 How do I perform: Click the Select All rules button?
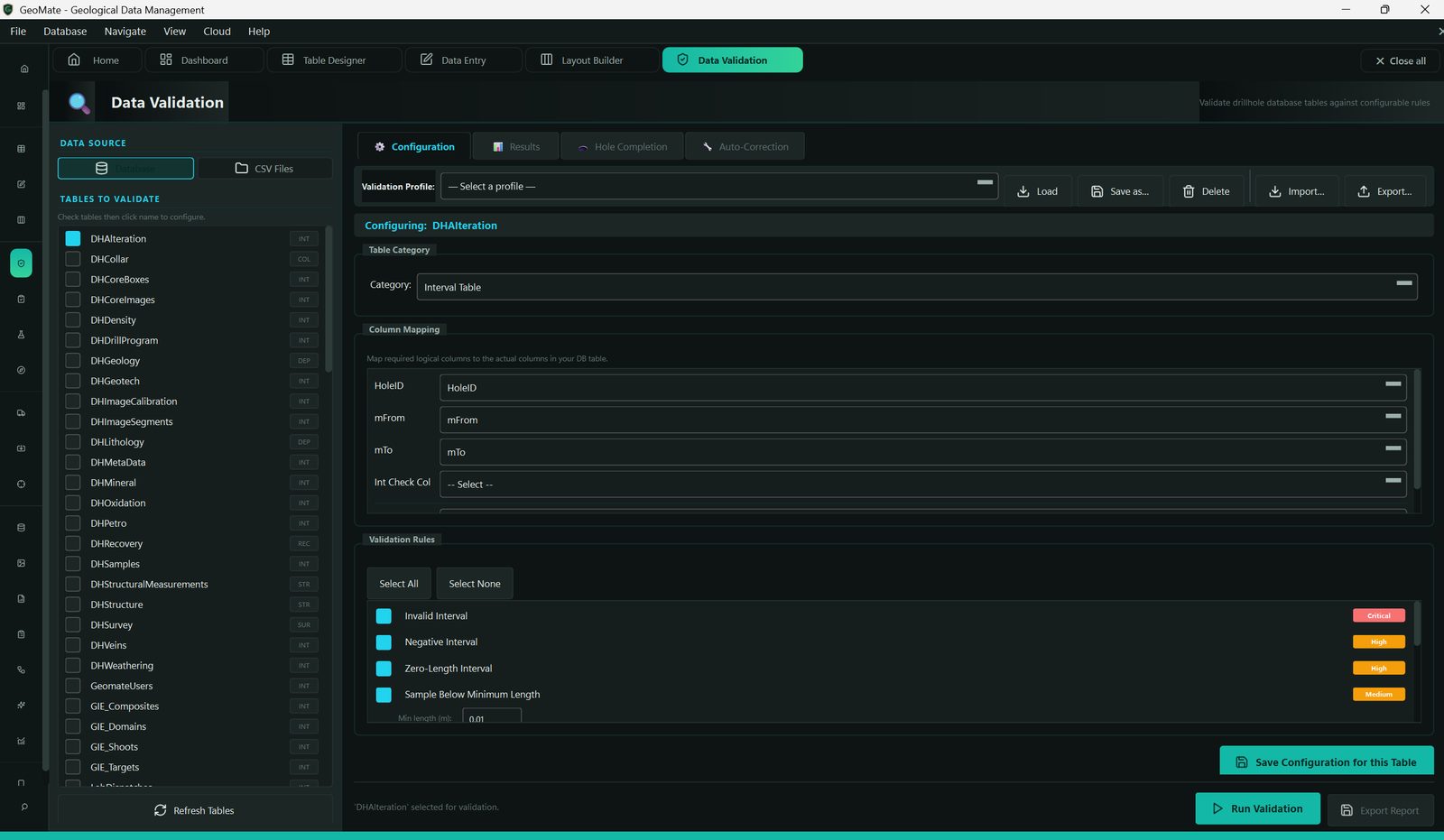(399, 584)
